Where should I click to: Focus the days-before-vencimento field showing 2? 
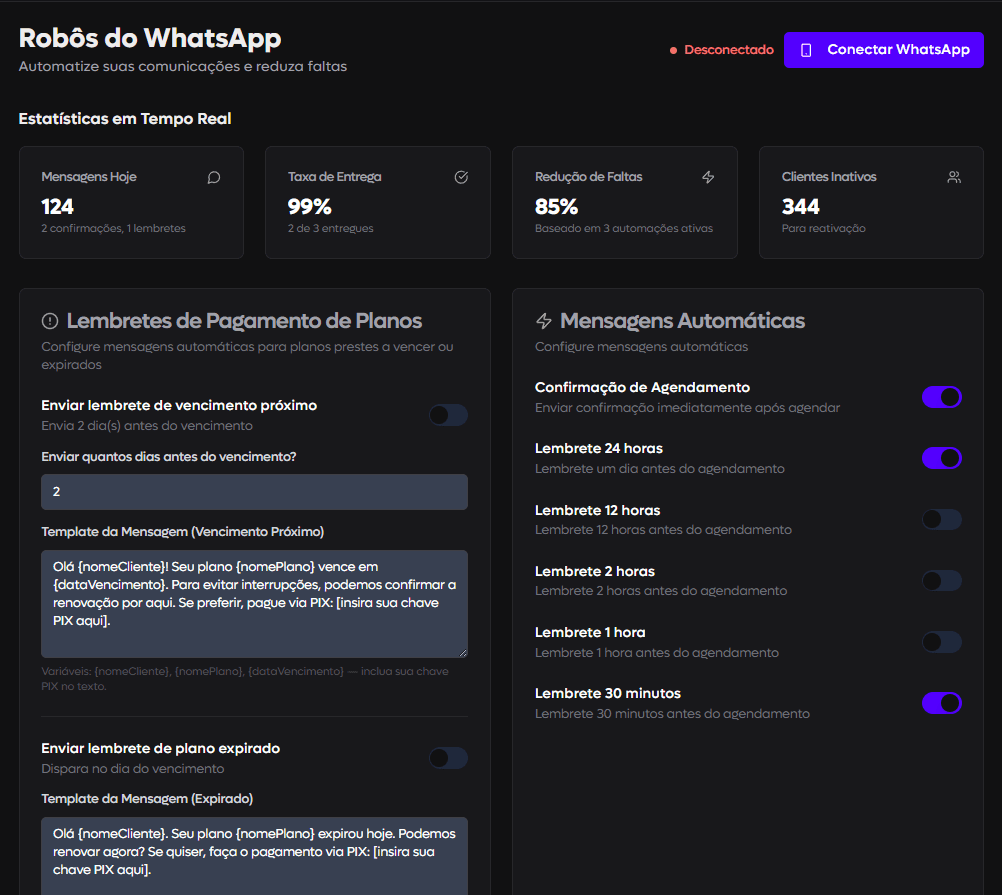(x=254, y=492)
